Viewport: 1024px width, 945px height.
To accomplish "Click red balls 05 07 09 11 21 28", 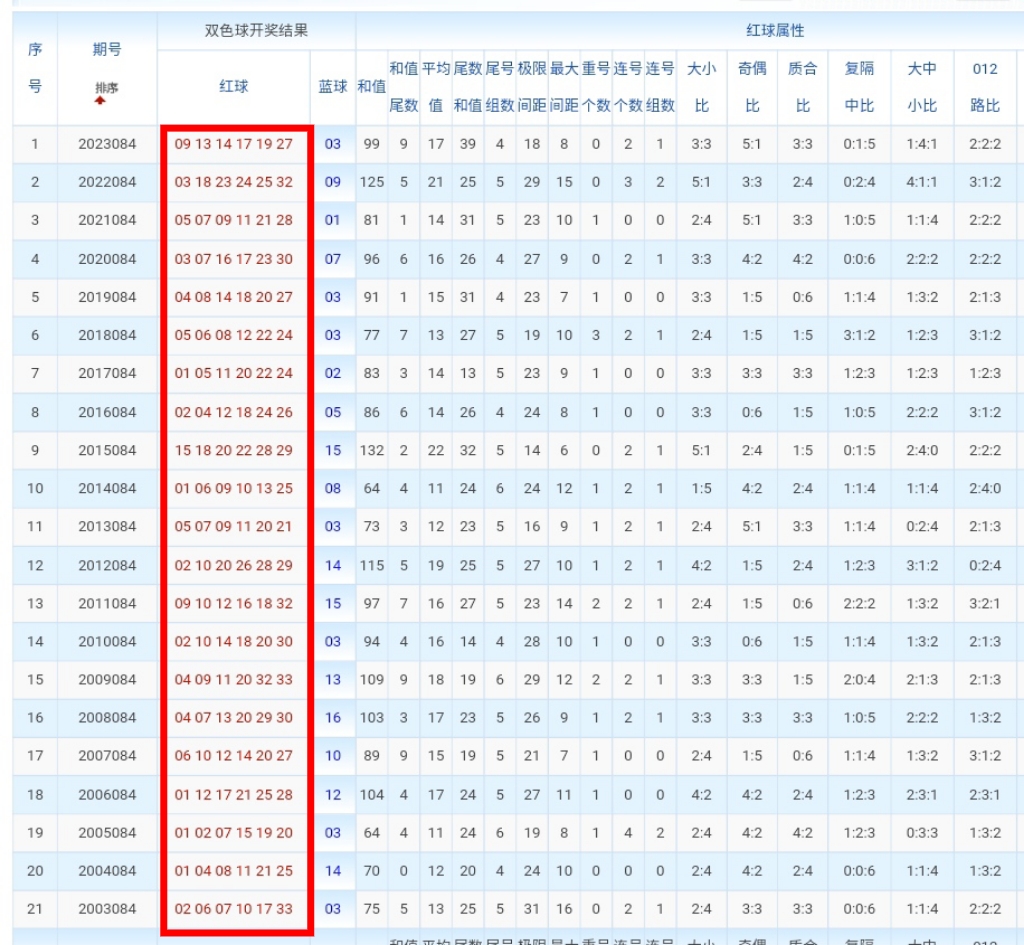I will tap(234, 220).
